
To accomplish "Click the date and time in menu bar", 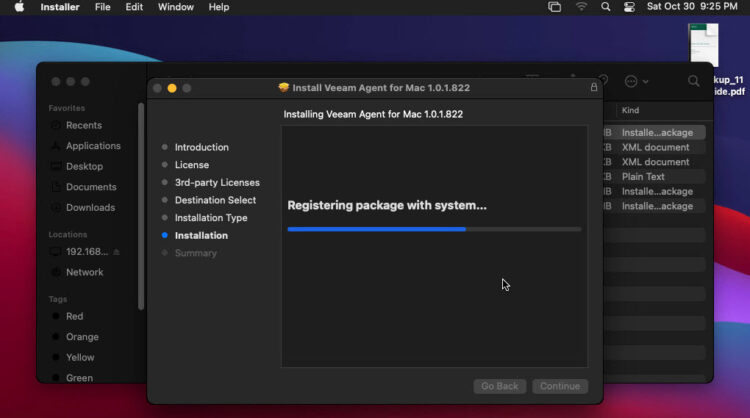I will pyautogui.click(x=692, y=7).
